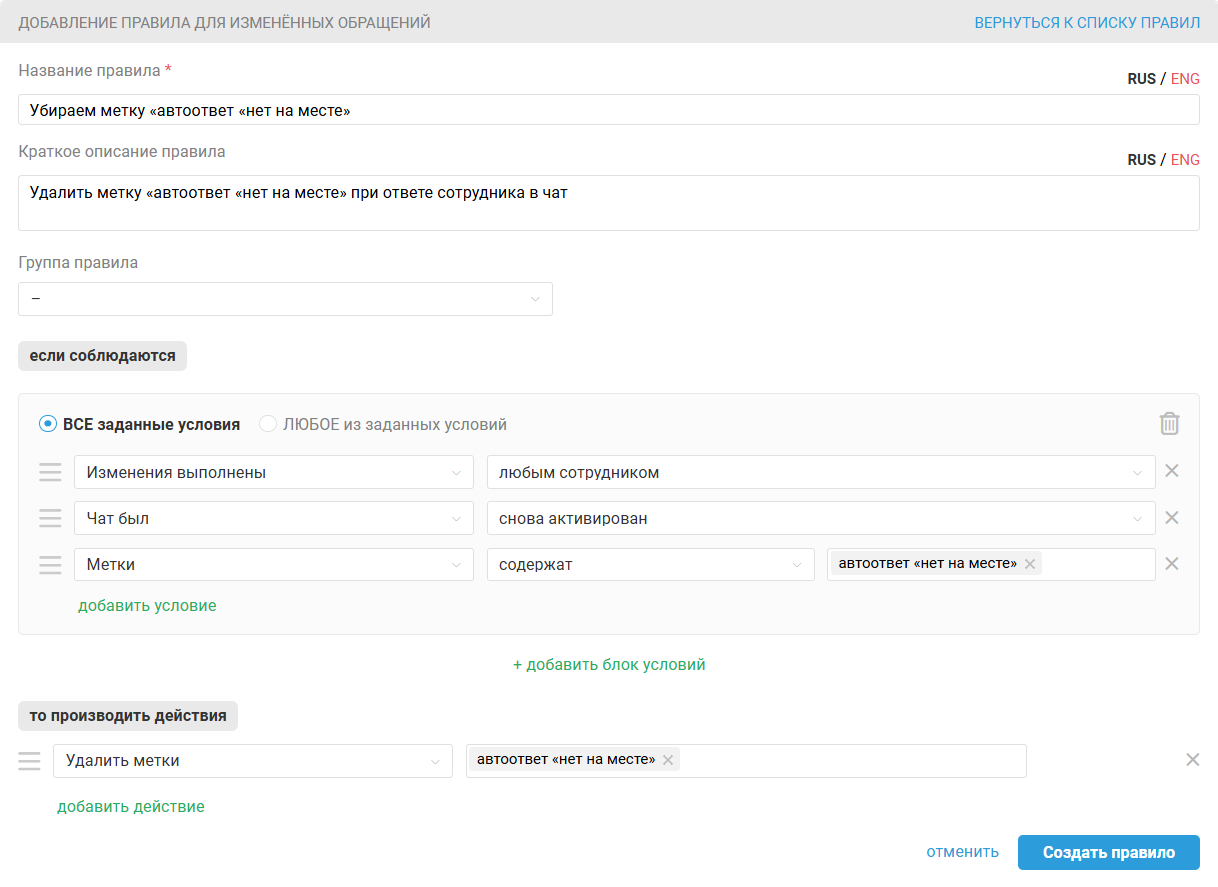Return via "Вернуться к списку правил" link

tap(1087, 22)
